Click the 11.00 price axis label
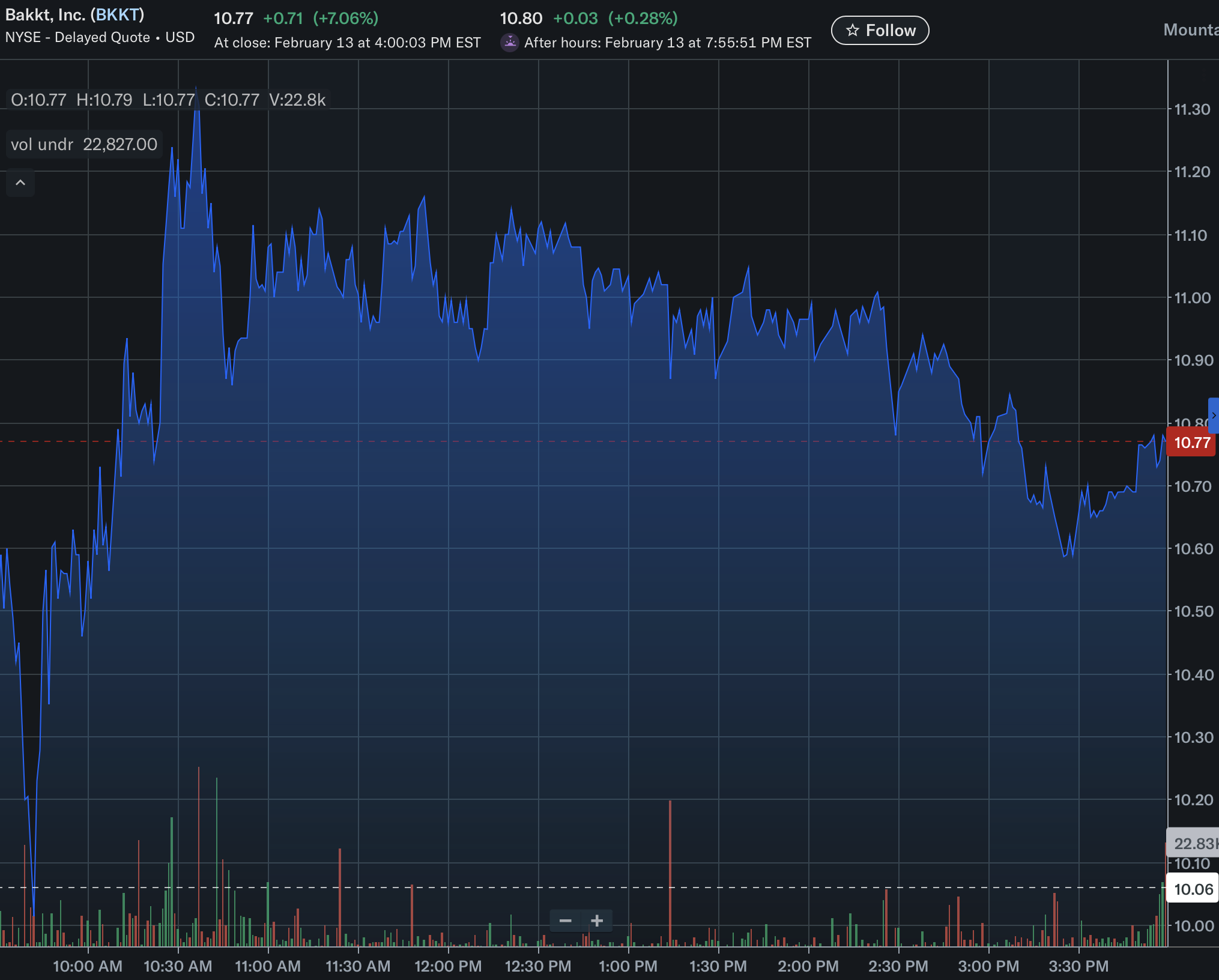Viewport: 1219px width, 980px height. pyautogui.click(x=1192, y=298)
